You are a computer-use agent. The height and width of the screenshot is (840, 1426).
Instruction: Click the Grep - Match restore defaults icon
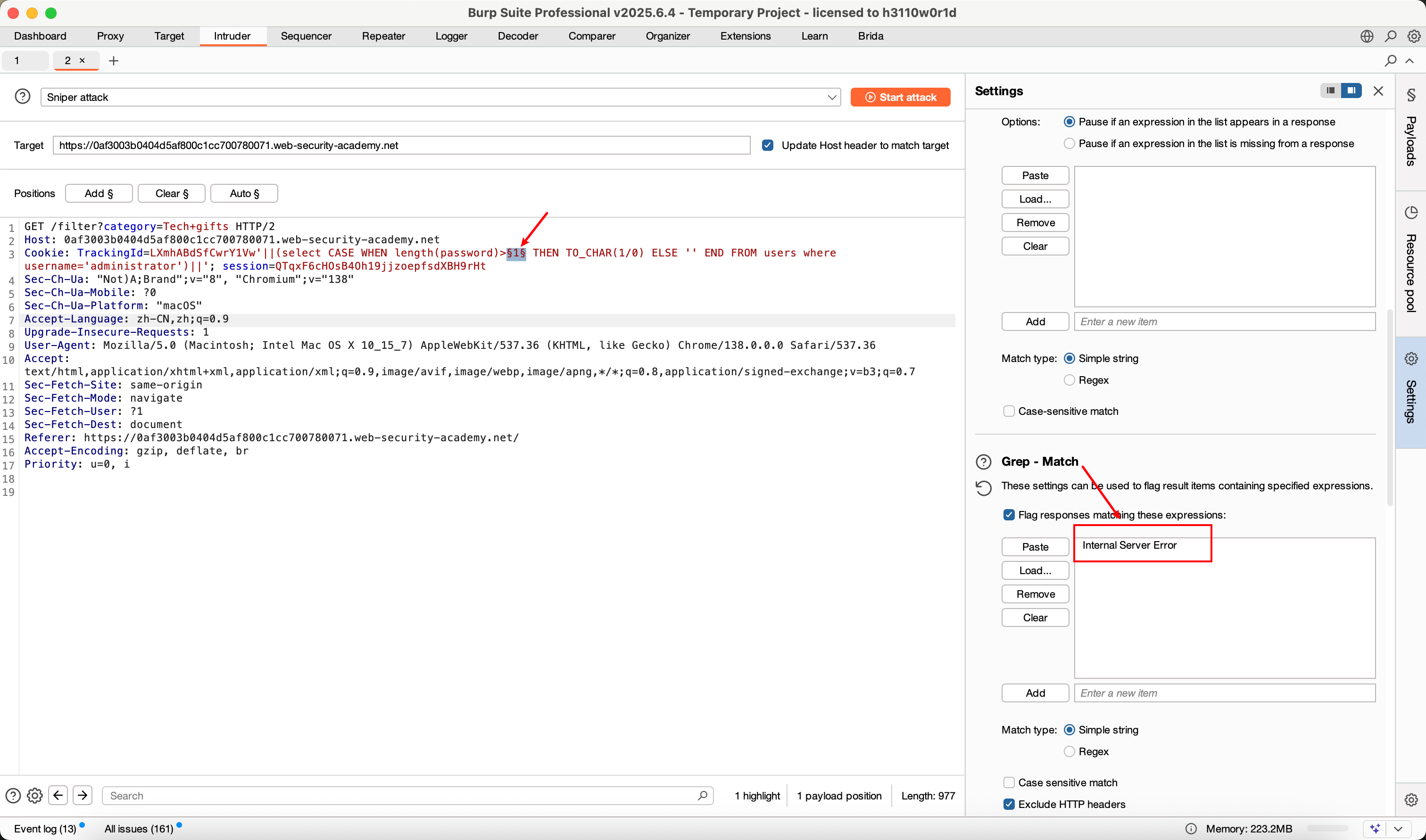[984, 488]
